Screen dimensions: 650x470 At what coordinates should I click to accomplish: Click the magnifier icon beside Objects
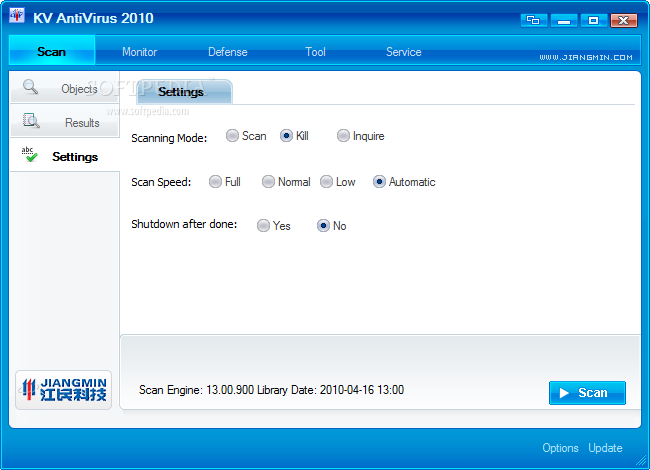(x=30, y=87)
